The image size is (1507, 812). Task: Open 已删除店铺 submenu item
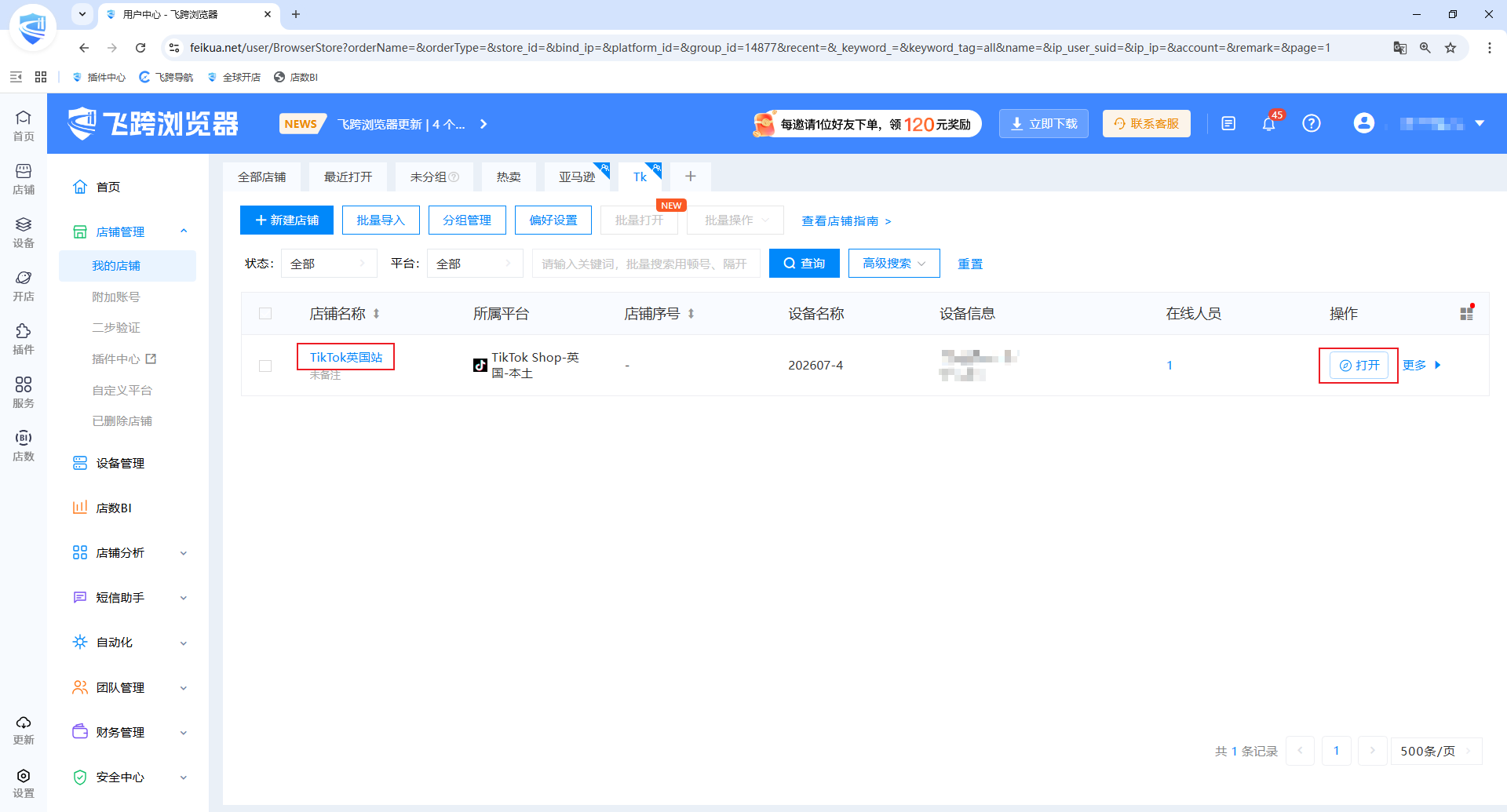(122, 421)
